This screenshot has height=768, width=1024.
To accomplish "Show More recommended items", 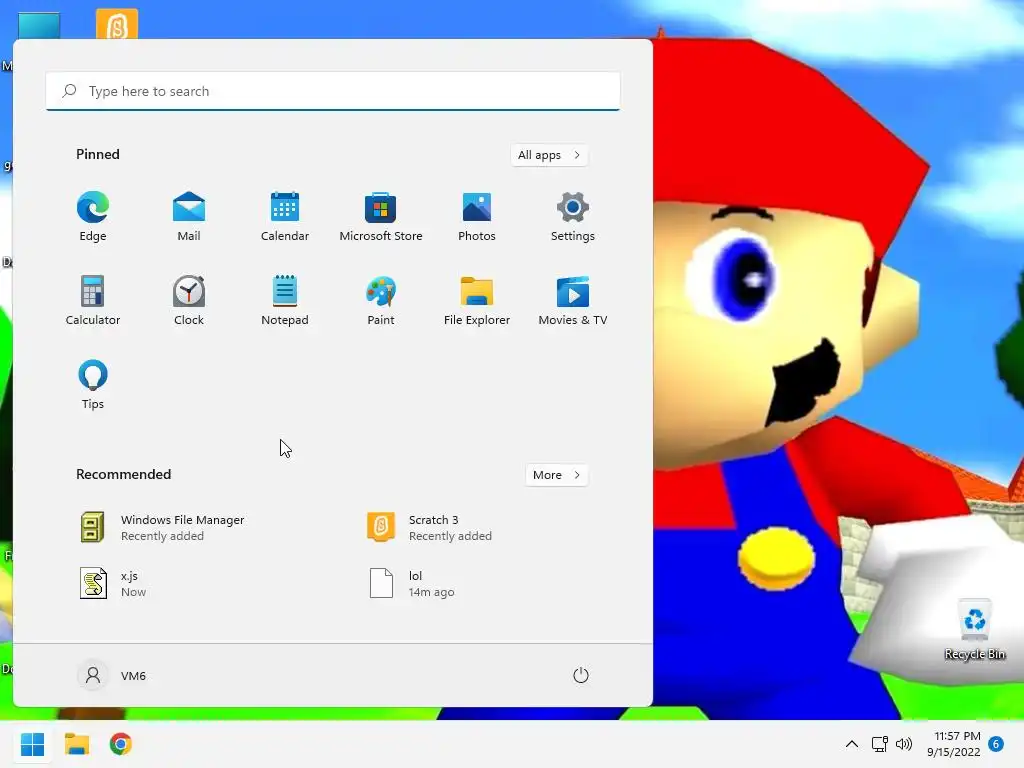I will tap(556, 475).
